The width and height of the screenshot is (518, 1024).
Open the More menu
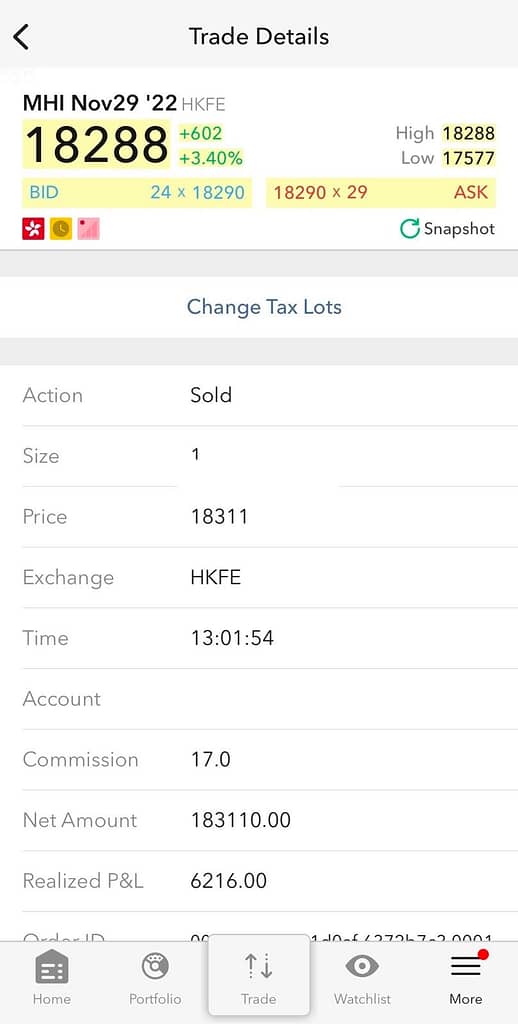coord(466,978)
